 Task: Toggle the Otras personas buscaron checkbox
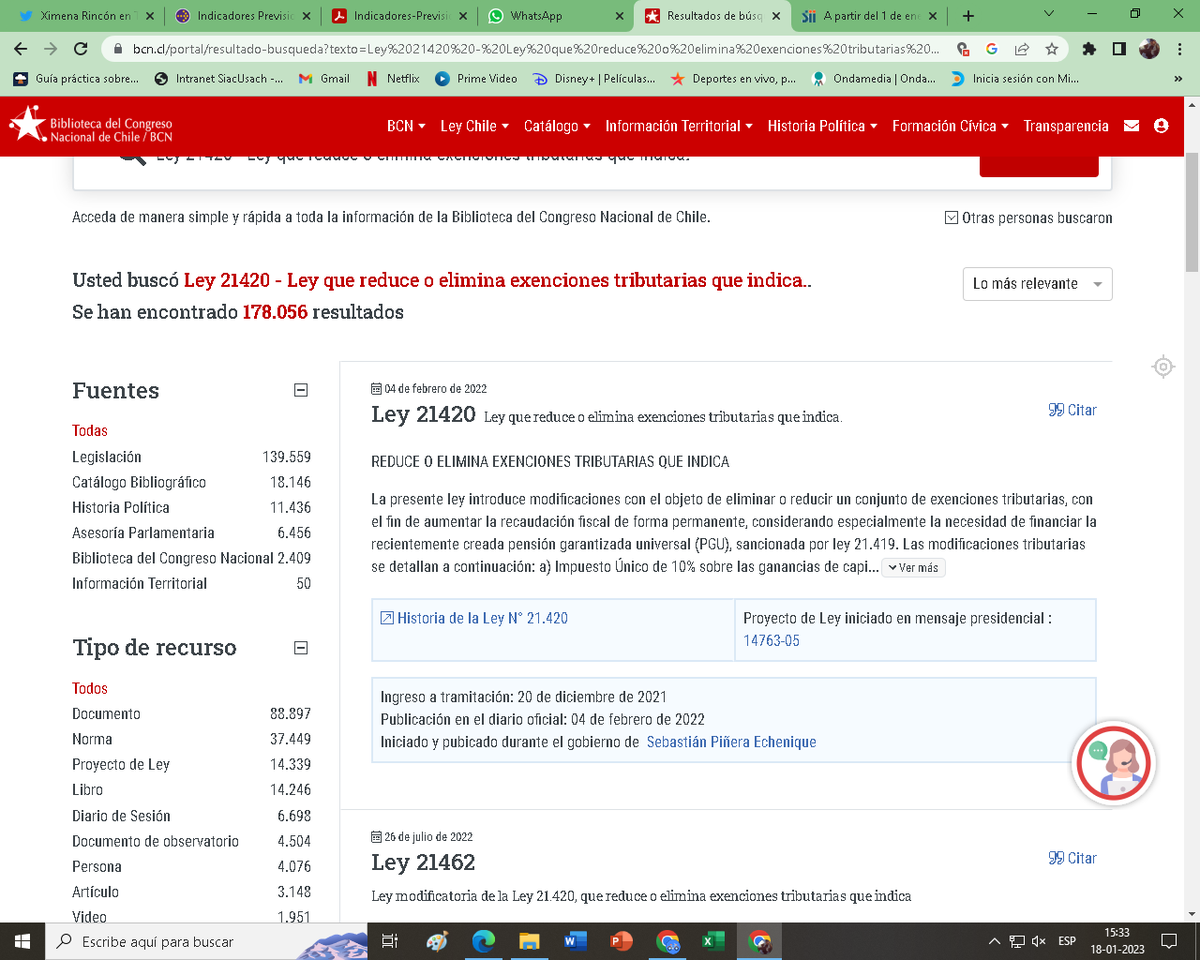tap(951, 218)
